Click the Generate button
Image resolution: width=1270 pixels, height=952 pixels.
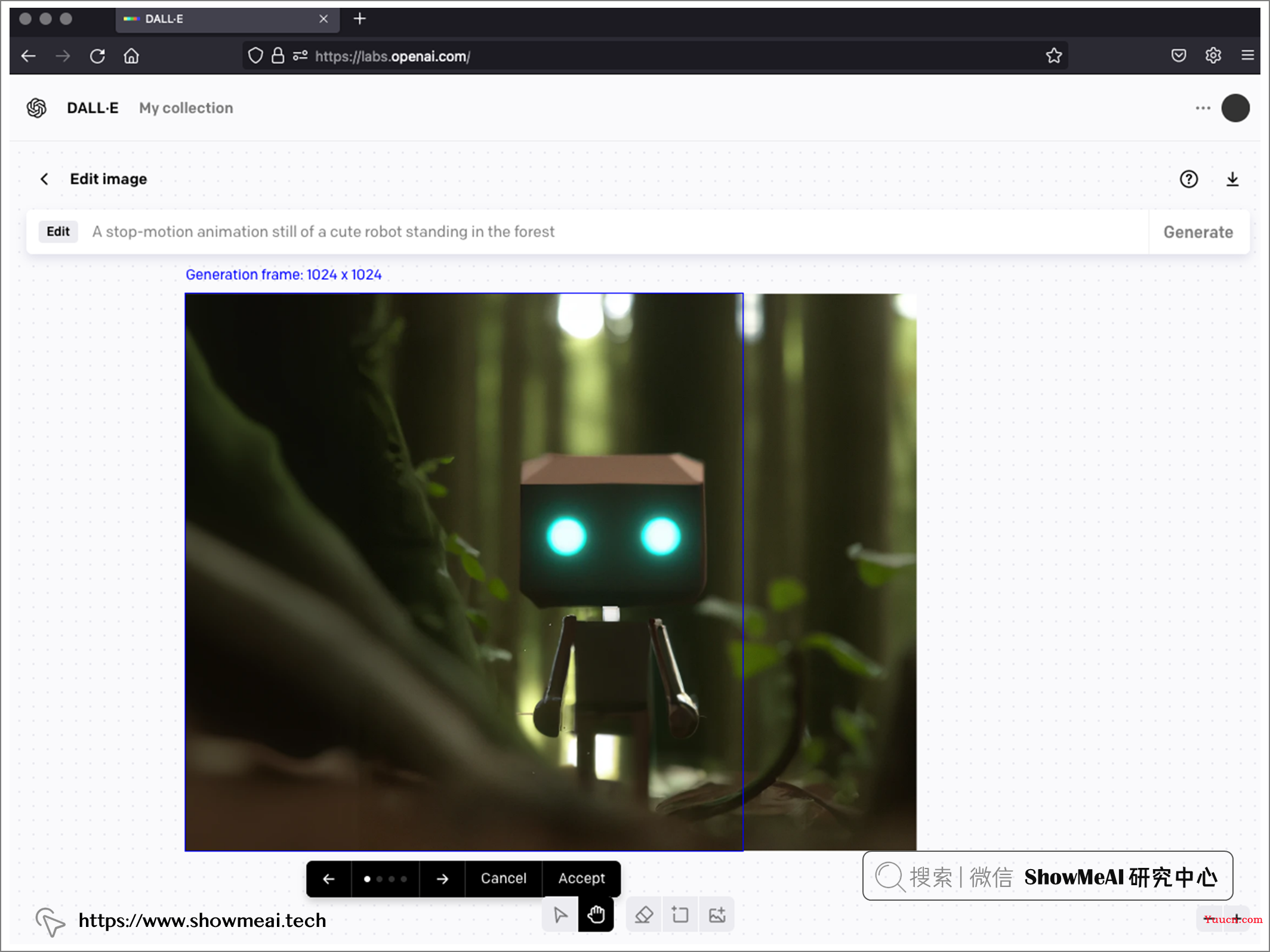pos(1198,232)
